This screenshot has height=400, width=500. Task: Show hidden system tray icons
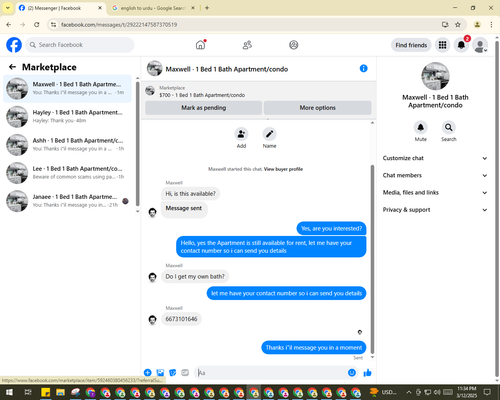click(409, 392)
